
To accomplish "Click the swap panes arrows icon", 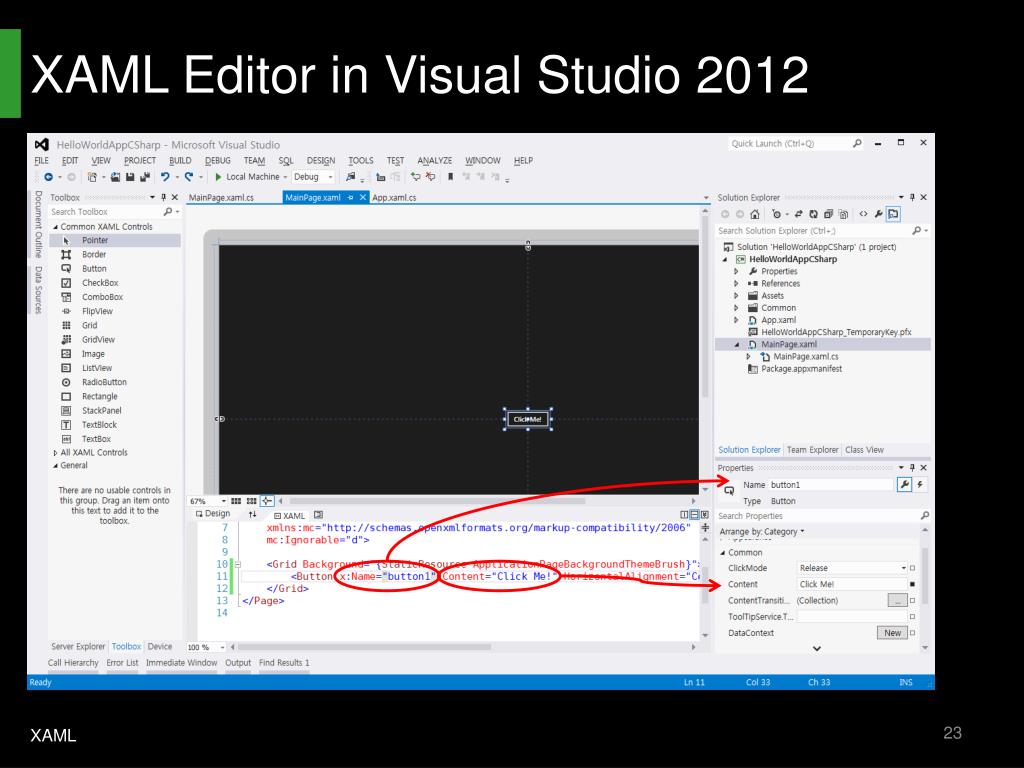I will pyautogui.click(x=253, y=515).
